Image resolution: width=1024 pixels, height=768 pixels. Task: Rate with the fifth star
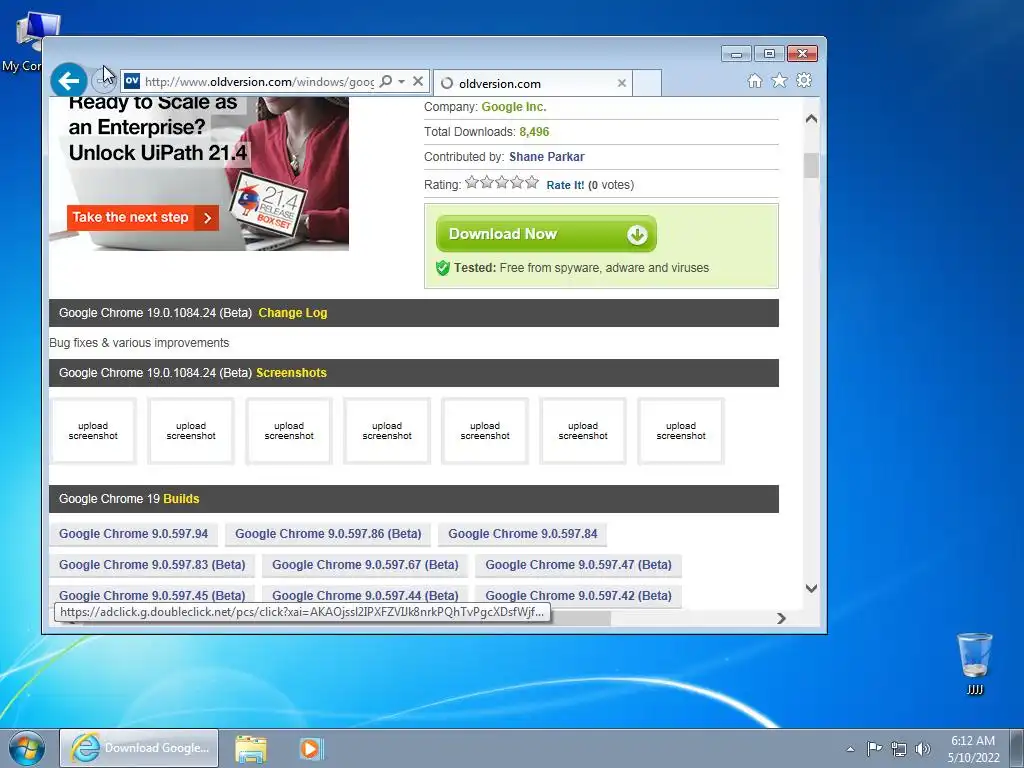532,182
